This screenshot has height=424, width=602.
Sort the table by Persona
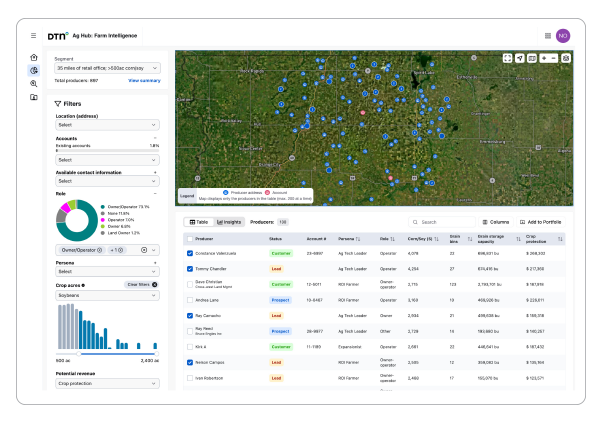(358, 239)
